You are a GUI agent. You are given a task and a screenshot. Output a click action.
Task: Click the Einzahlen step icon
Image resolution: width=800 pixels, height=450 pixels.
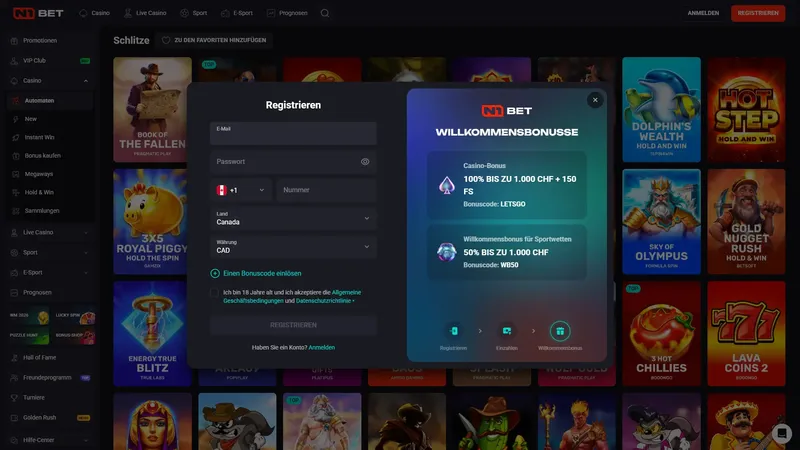507,331
